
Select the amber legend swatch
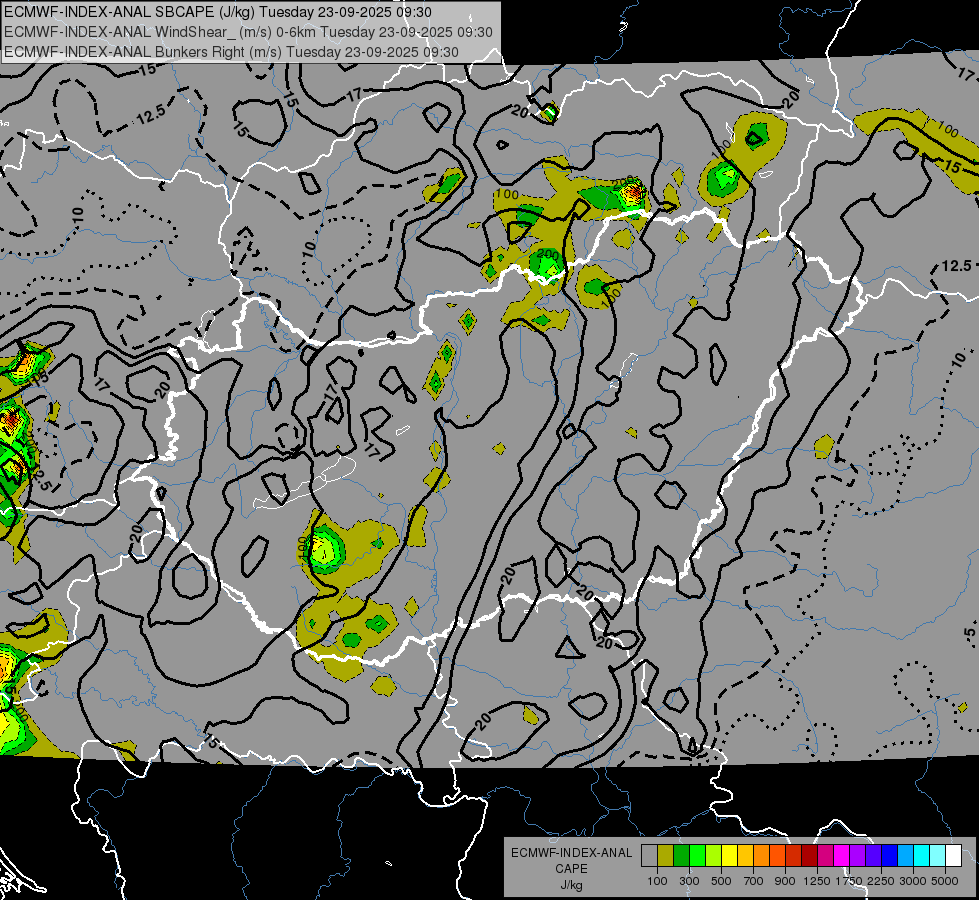pyautogui.click(x=745, y=856)
